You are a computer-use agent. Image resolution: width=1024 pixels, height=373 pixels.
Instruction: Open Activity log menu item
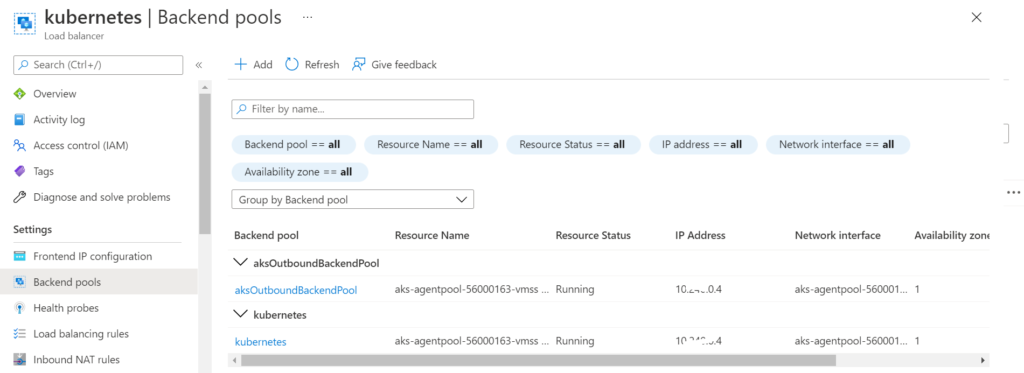point(59,120)
